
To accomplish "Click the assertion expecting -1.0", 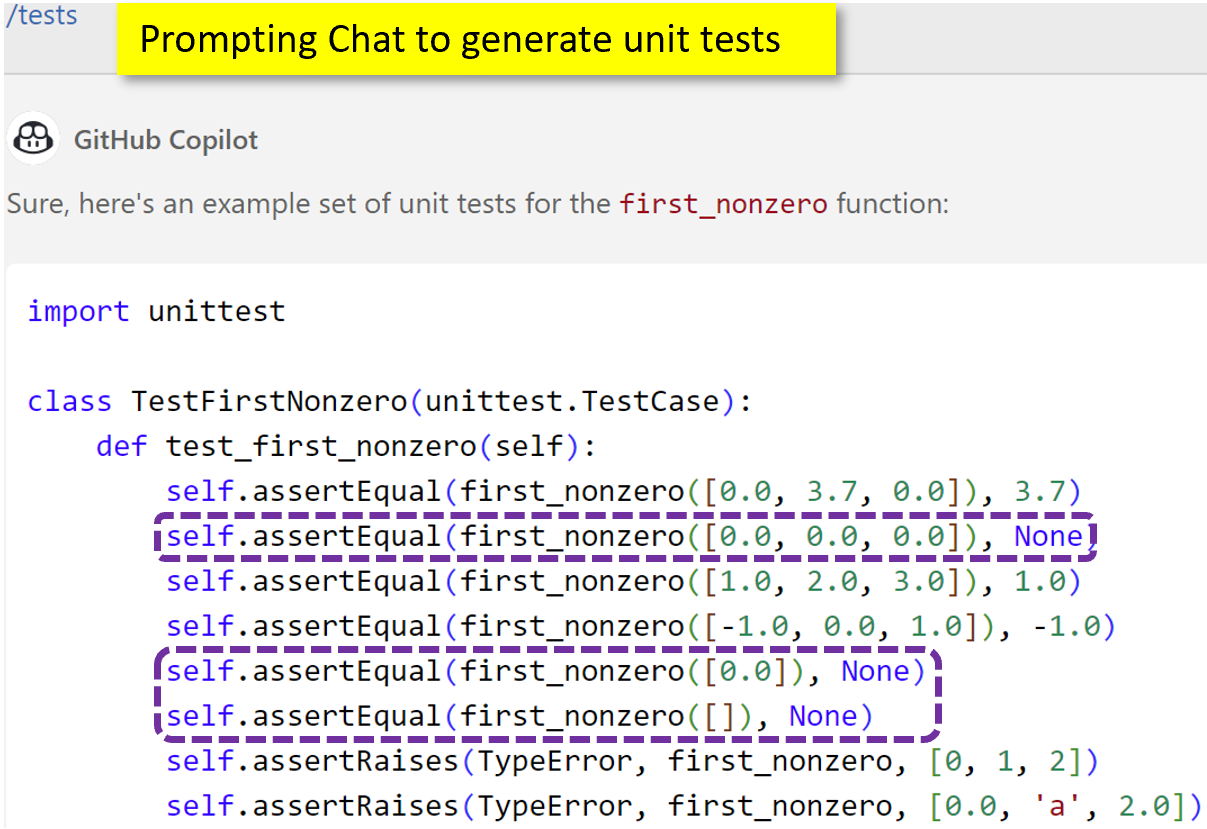I will coord(640,627).
